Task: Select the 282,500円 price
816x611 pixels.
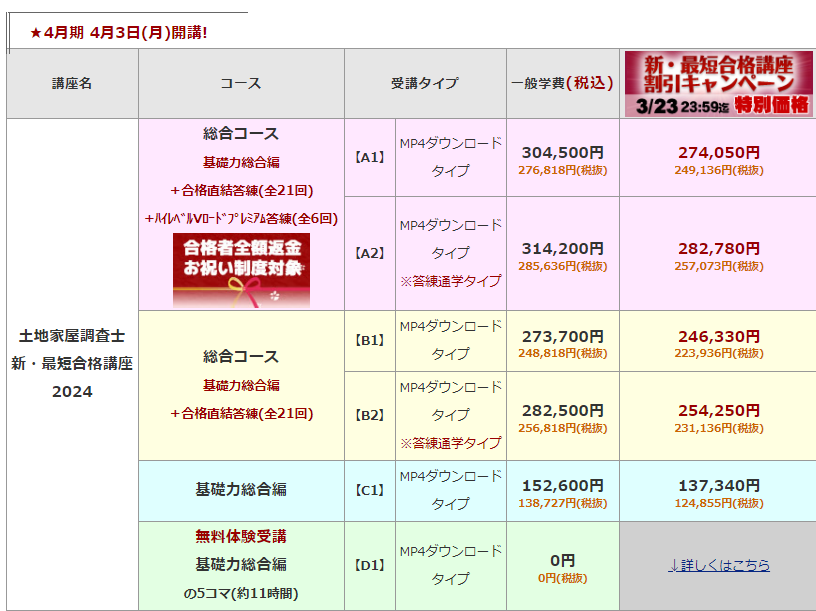Action: tap(563, 411)
